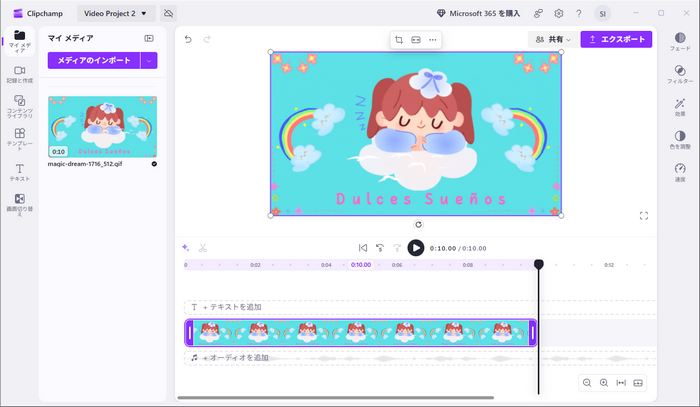
Task: Select the crop tool above preview
Action: 399,40
